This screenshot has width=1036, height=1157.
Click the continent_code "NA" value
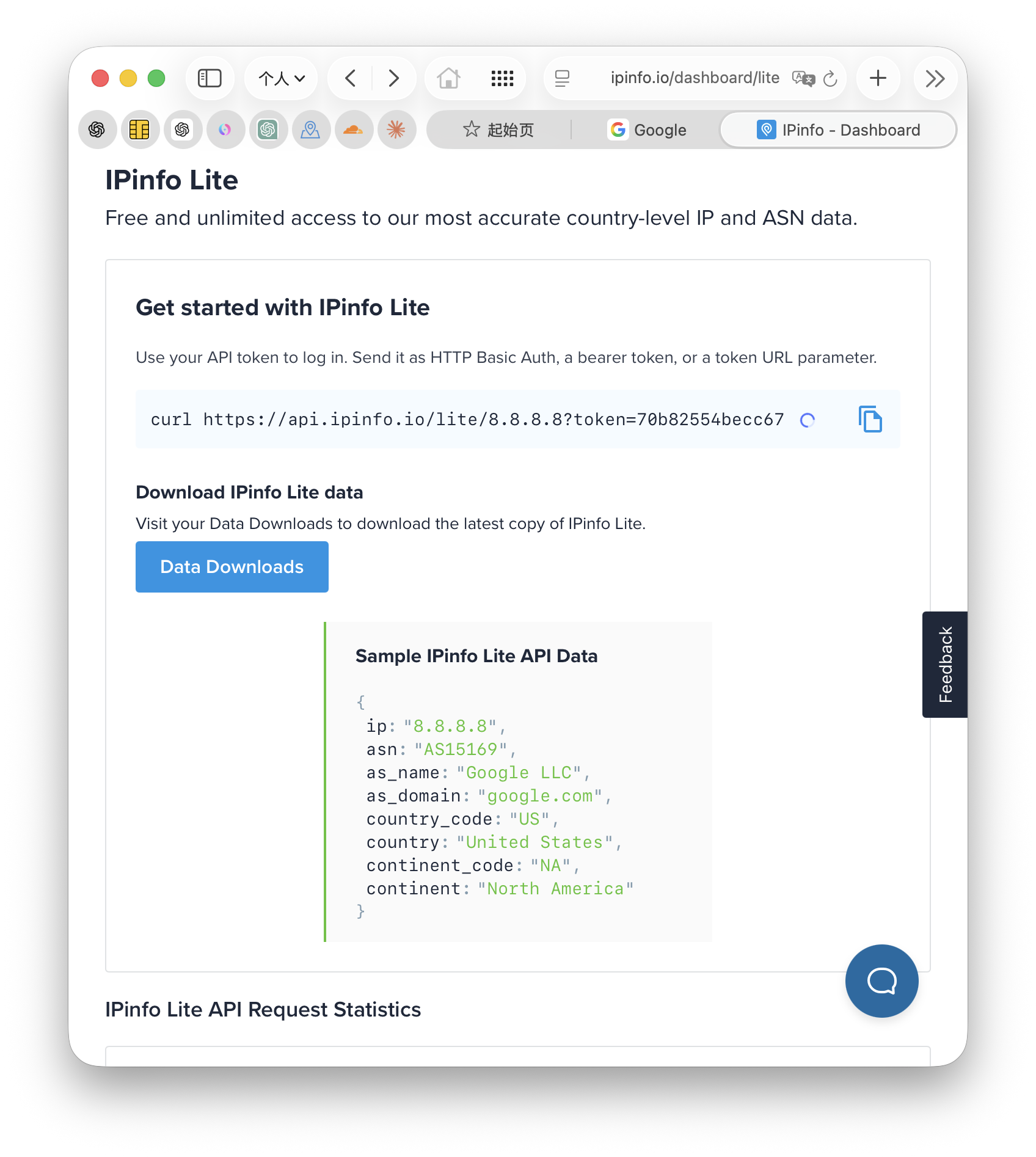click(550, 866)
